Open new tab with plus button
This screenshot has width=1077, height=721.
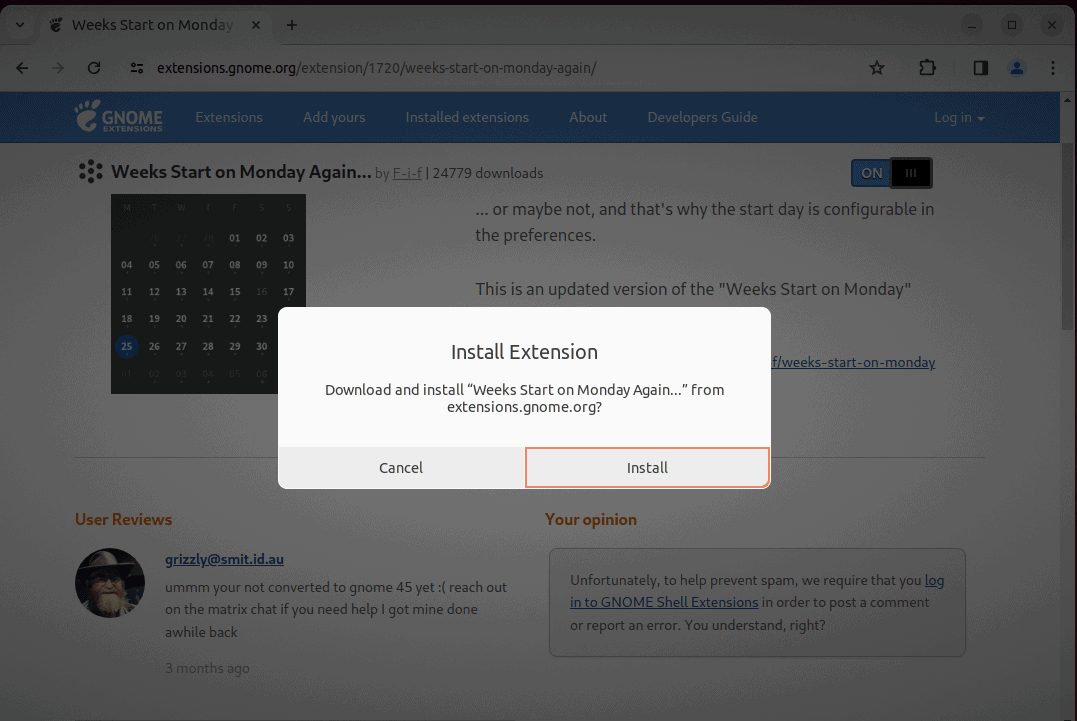pos(292,25)
